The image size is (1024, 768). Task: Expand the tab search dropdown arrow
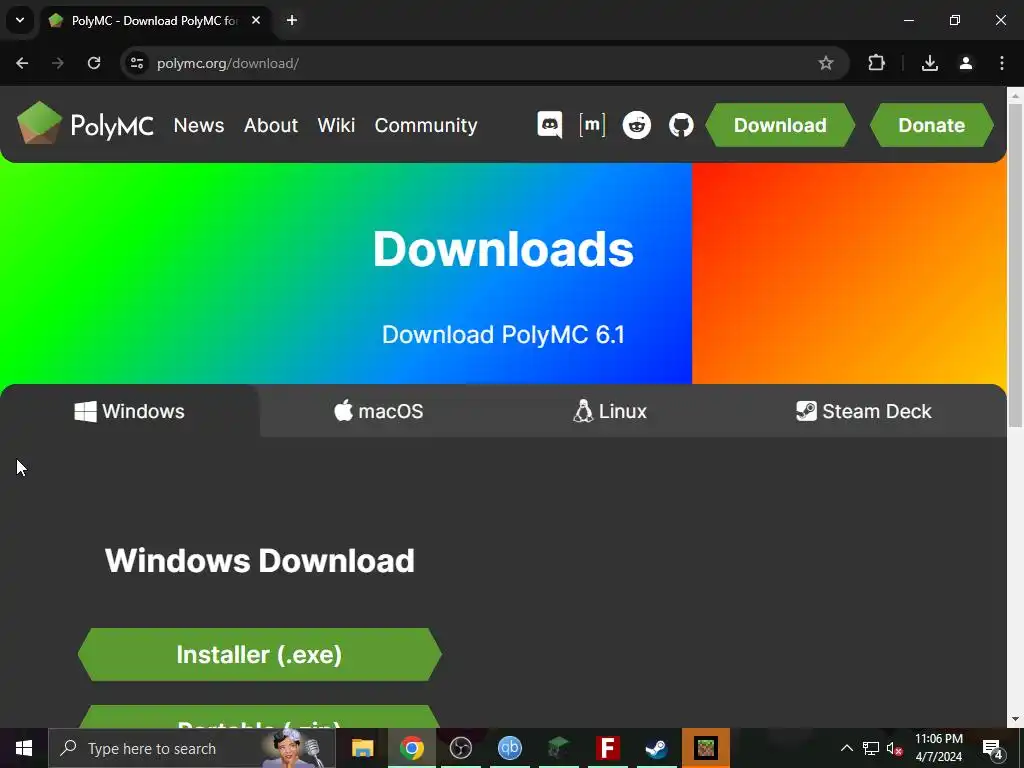(x=20, y=20)
